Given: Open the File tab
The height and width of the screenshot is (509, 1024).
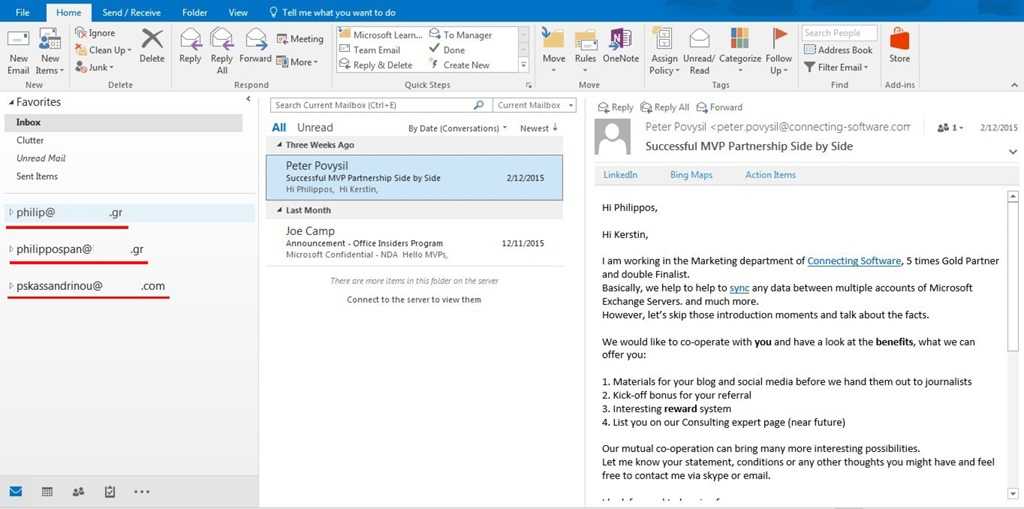Looking at the screenshot, I should (x=22, y=12).
